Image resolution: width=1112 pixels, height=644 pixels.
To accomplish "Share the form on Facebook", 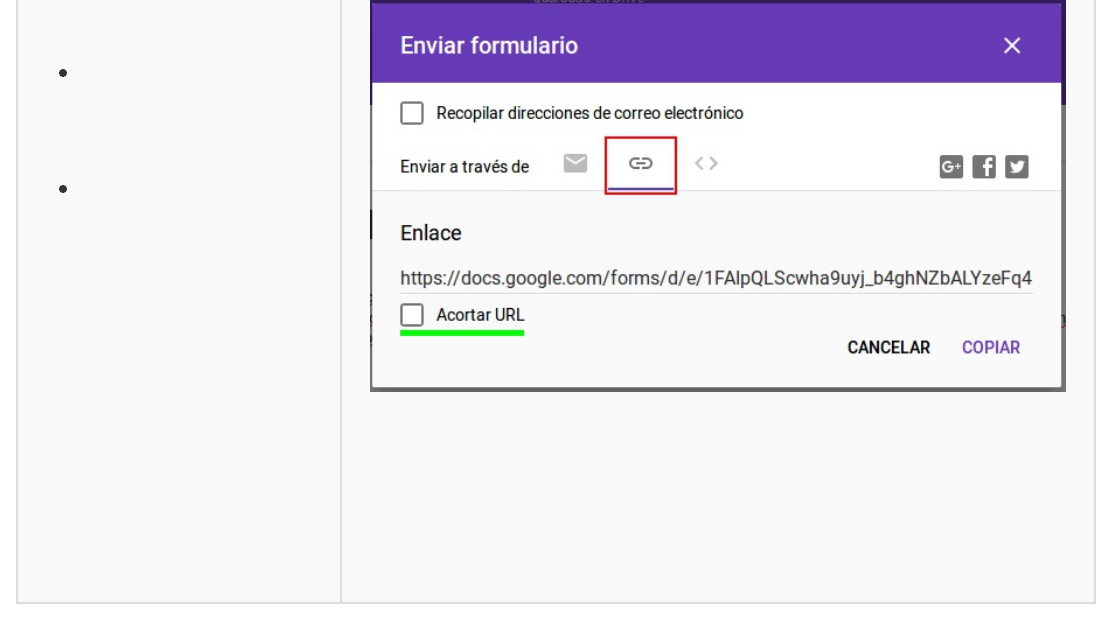I will click(984, 168).
